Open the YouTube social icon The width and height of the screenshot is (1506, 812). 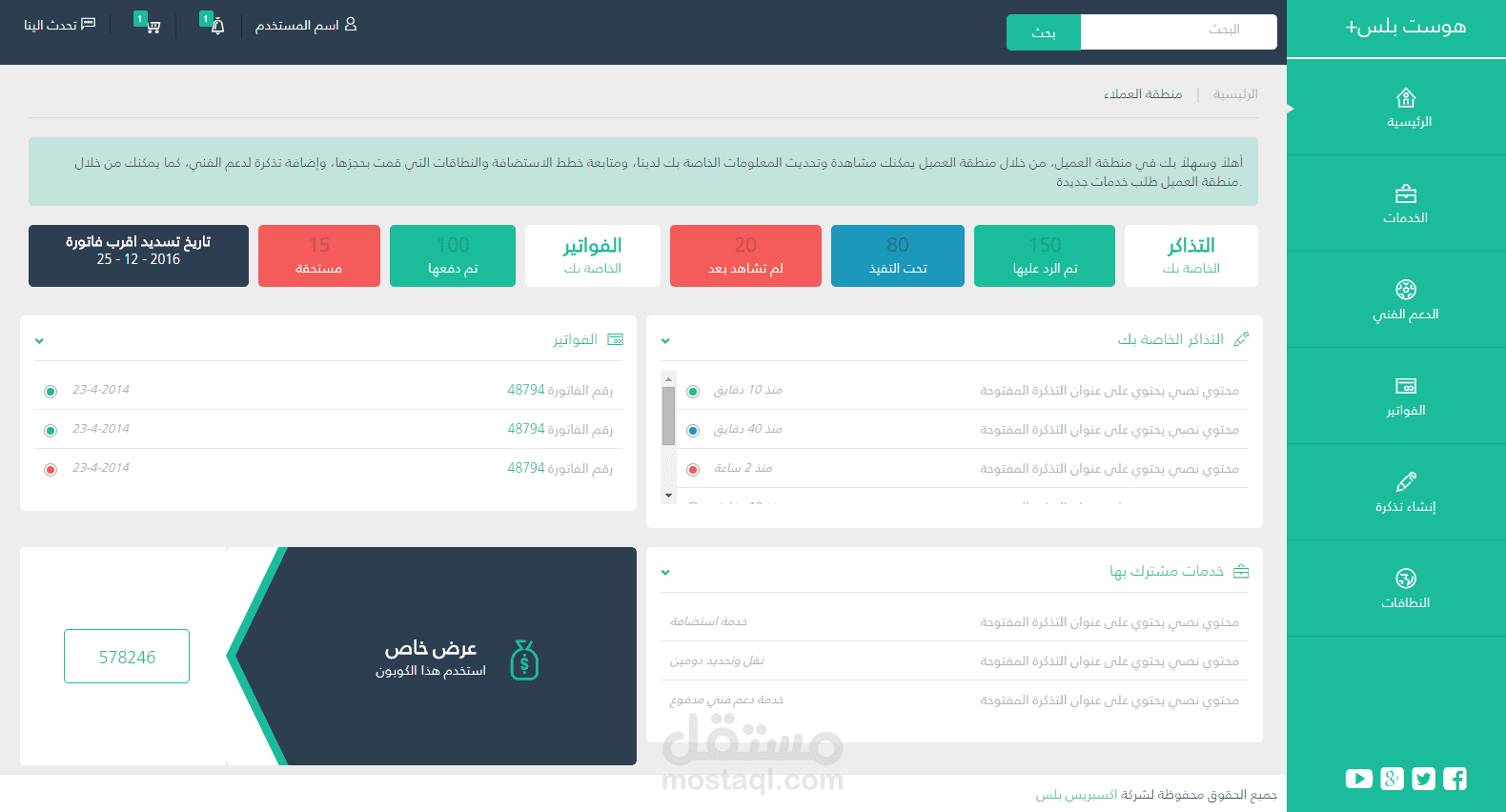[x=1359, y=779]
